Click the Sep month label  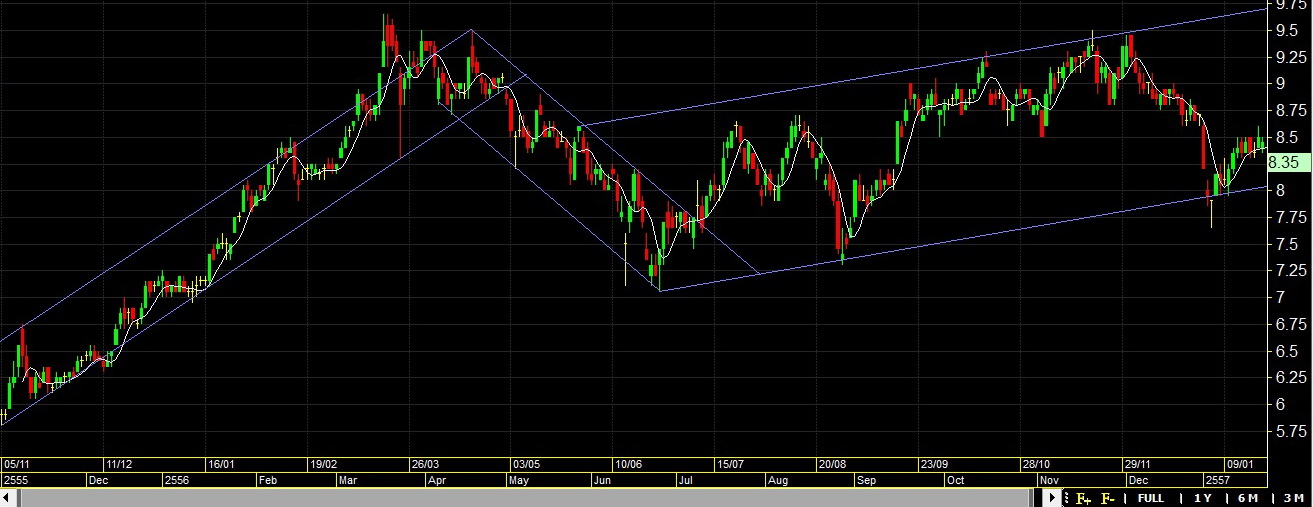(x=865, y=481)
